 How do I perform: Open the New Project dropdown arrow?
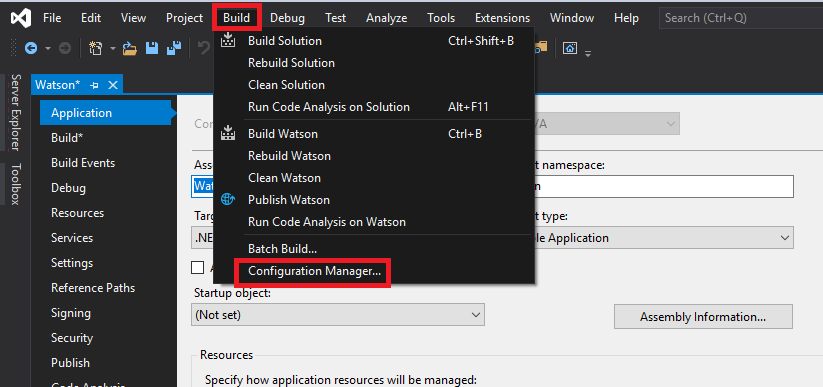(x=112, y=49)
